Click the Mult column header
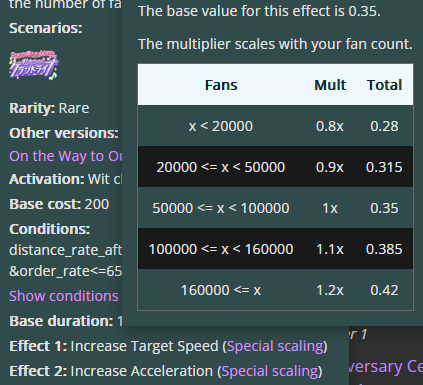The width and height of the screenshot is (423, 385). click(330, 85)
